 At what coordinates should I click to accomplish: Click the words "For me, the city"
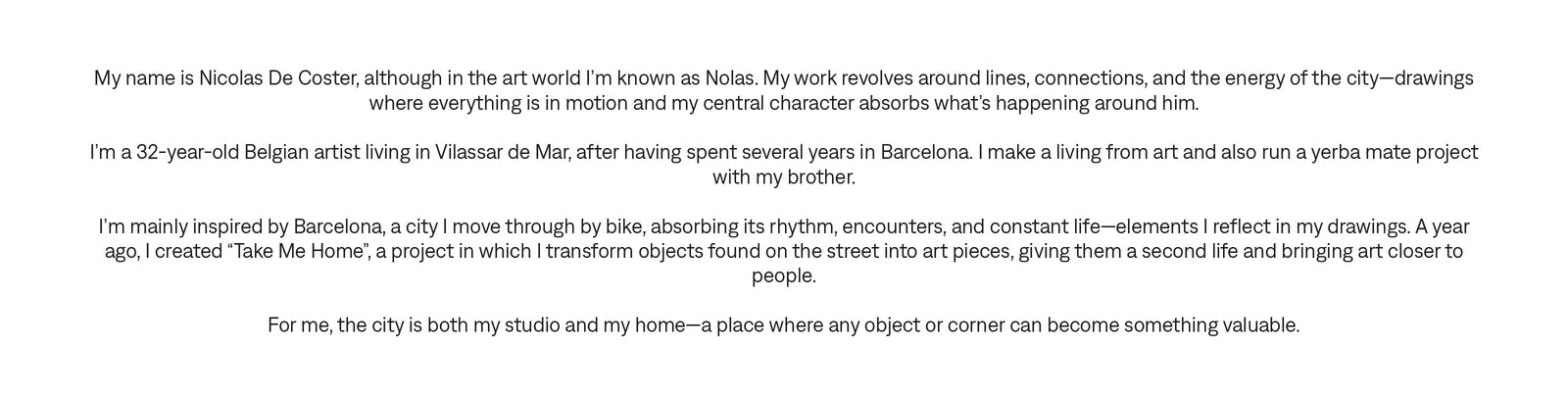point(335,326)
